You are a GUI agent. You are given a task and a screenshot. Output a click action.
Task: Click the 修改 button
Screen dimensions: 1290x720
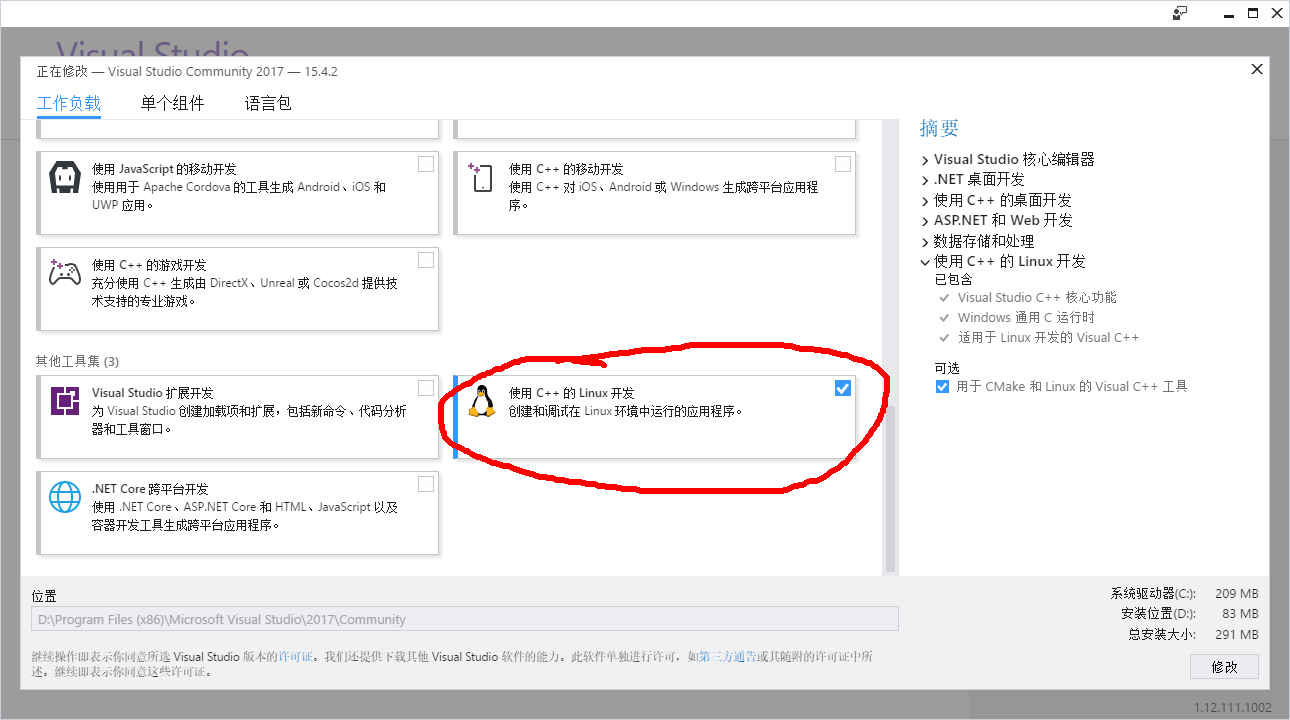tap(1224, 666)
